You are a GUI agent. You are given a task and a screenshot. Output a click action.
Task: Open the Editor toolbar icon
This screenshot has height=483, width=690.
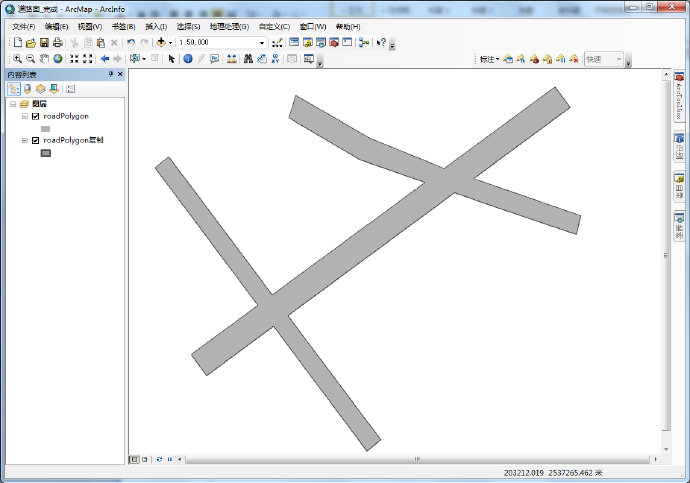click(277, 43)
